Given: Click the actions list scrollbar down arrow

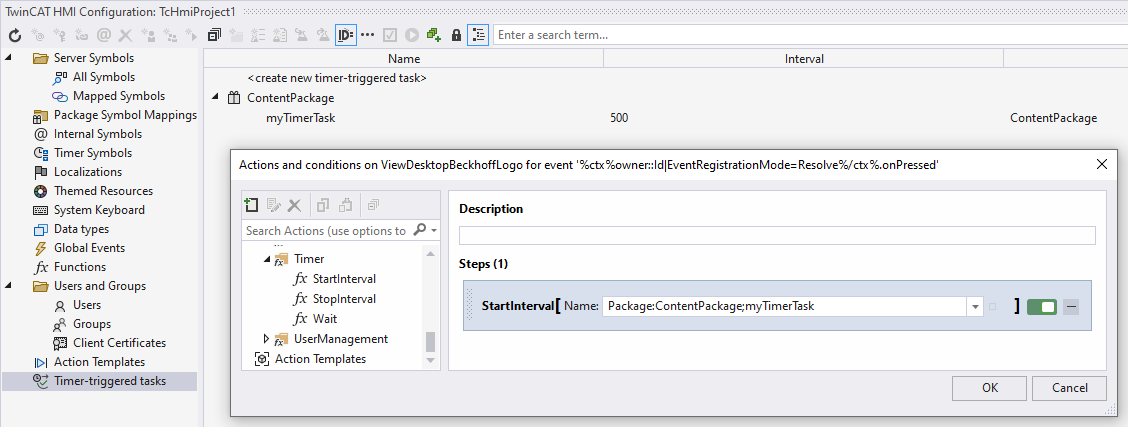Looking at the screenshot, I should [431, 359].
